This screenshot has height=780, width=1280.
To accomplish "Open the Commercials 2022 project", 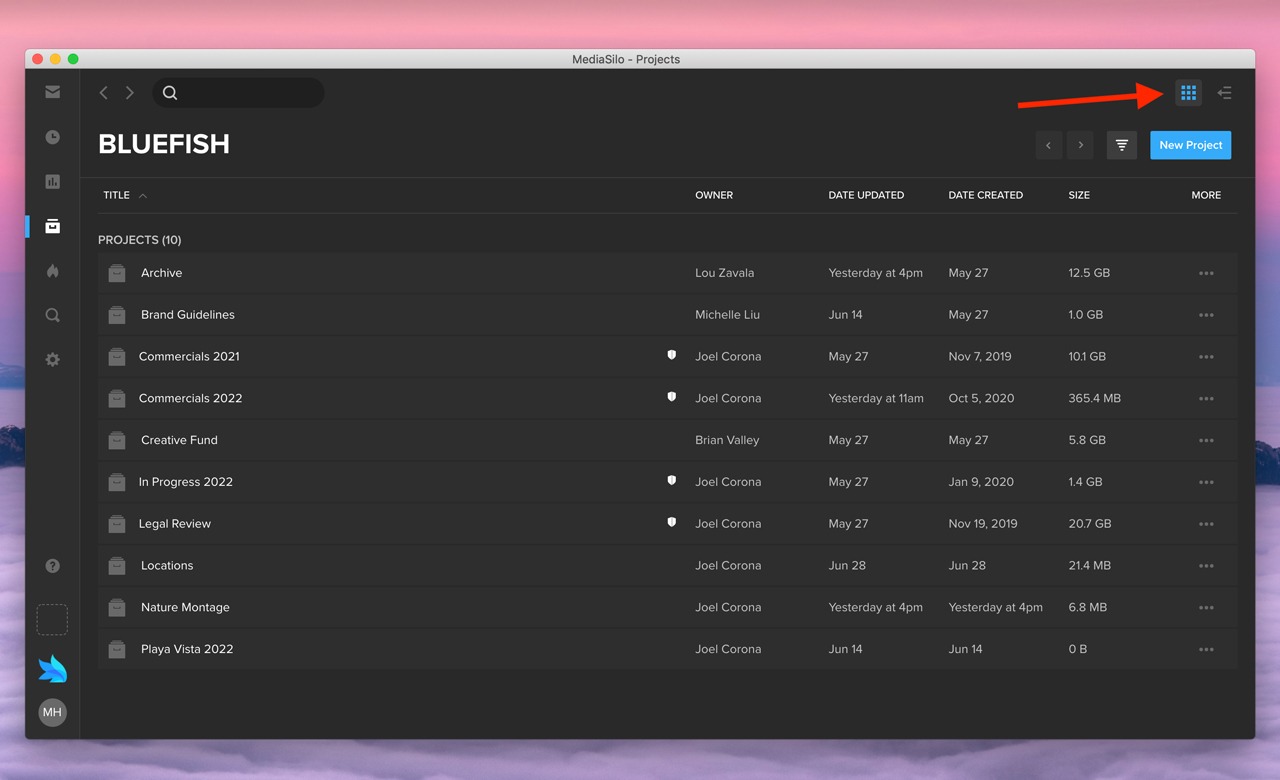I will coord(190,399).
